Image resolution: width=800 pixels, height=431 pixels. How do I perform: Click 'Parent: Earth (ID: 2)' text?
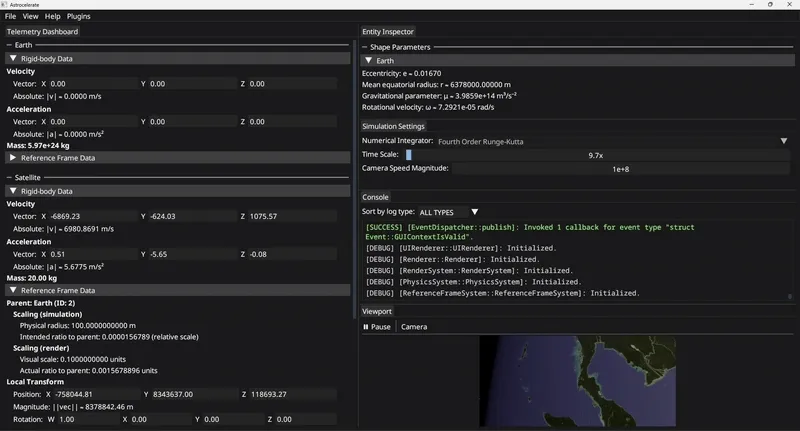(x=40, y=303)
